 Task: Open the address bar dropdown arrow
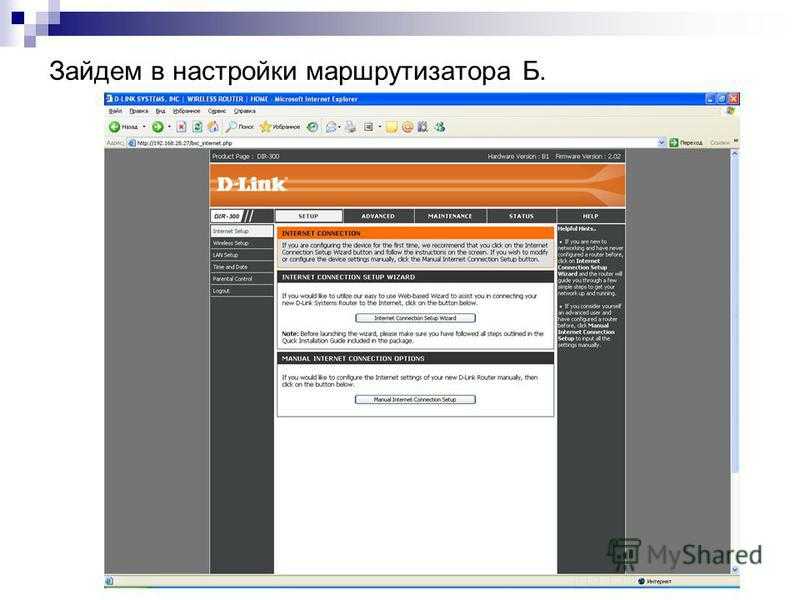pos(661,143)
